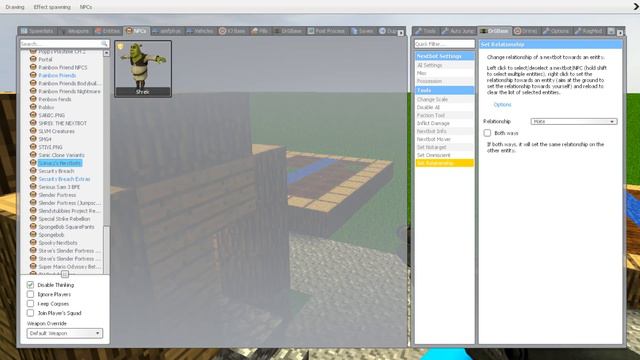Select Slendytubbies Project category
The width and height of the screenshot is (640, 360).
click(x=69, y=211)
